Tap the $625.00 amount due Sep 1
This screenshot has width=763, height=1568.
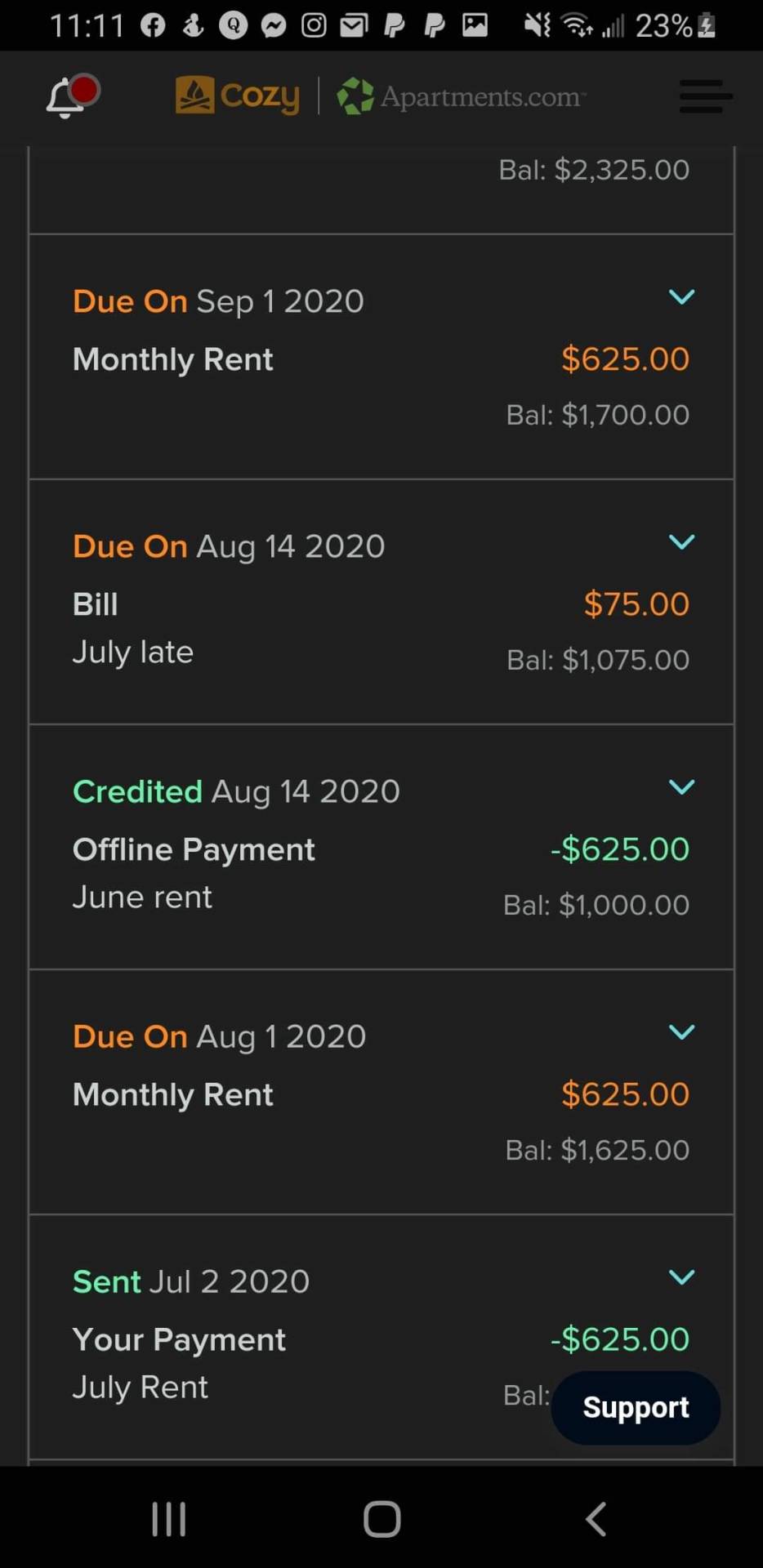click(x=625, y=359)
